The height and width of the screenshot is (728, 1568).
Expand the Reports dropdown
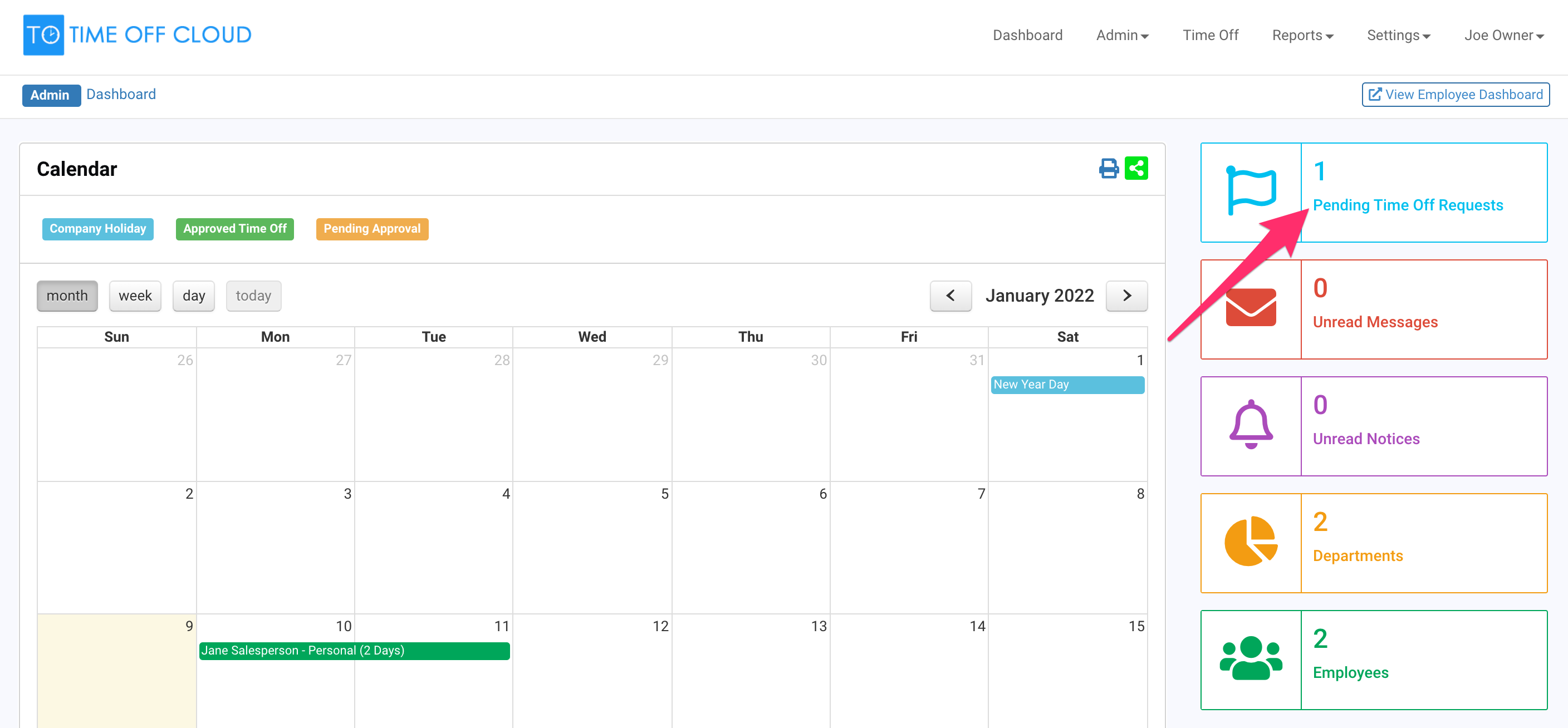[x=1302, y=35]
